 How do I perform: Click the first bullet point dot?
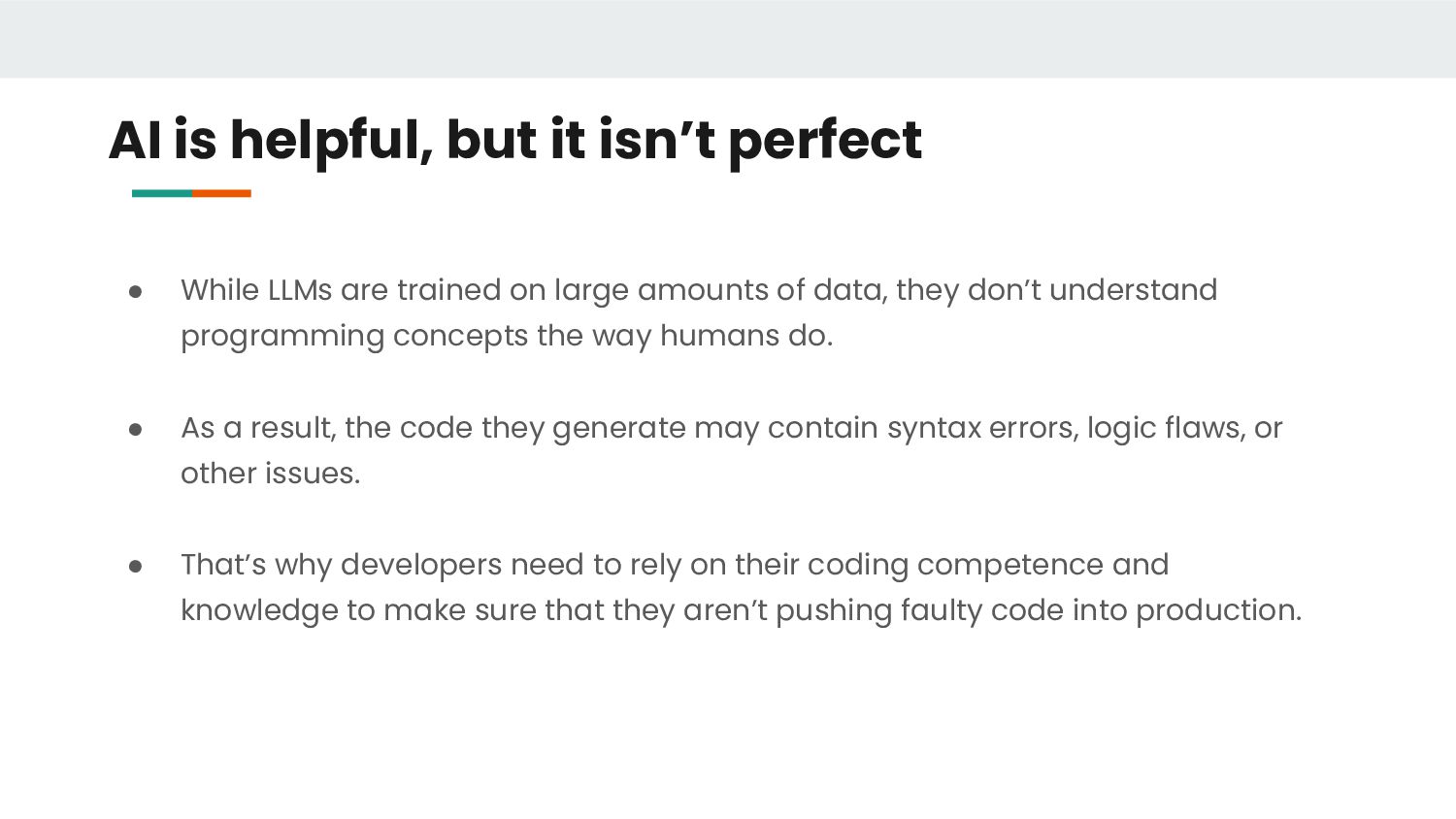pos(136,291)
